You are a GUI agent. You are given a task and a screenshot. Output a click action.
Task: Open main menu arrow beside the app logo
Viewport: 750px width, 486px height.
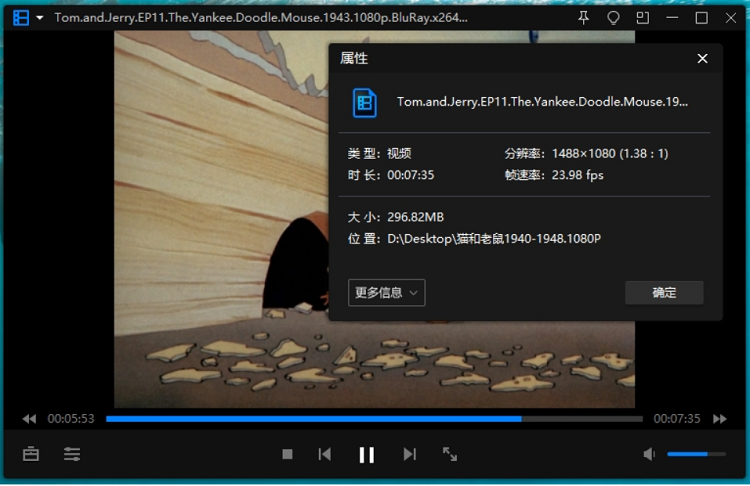pyautogui.click(x=40, y=18)
